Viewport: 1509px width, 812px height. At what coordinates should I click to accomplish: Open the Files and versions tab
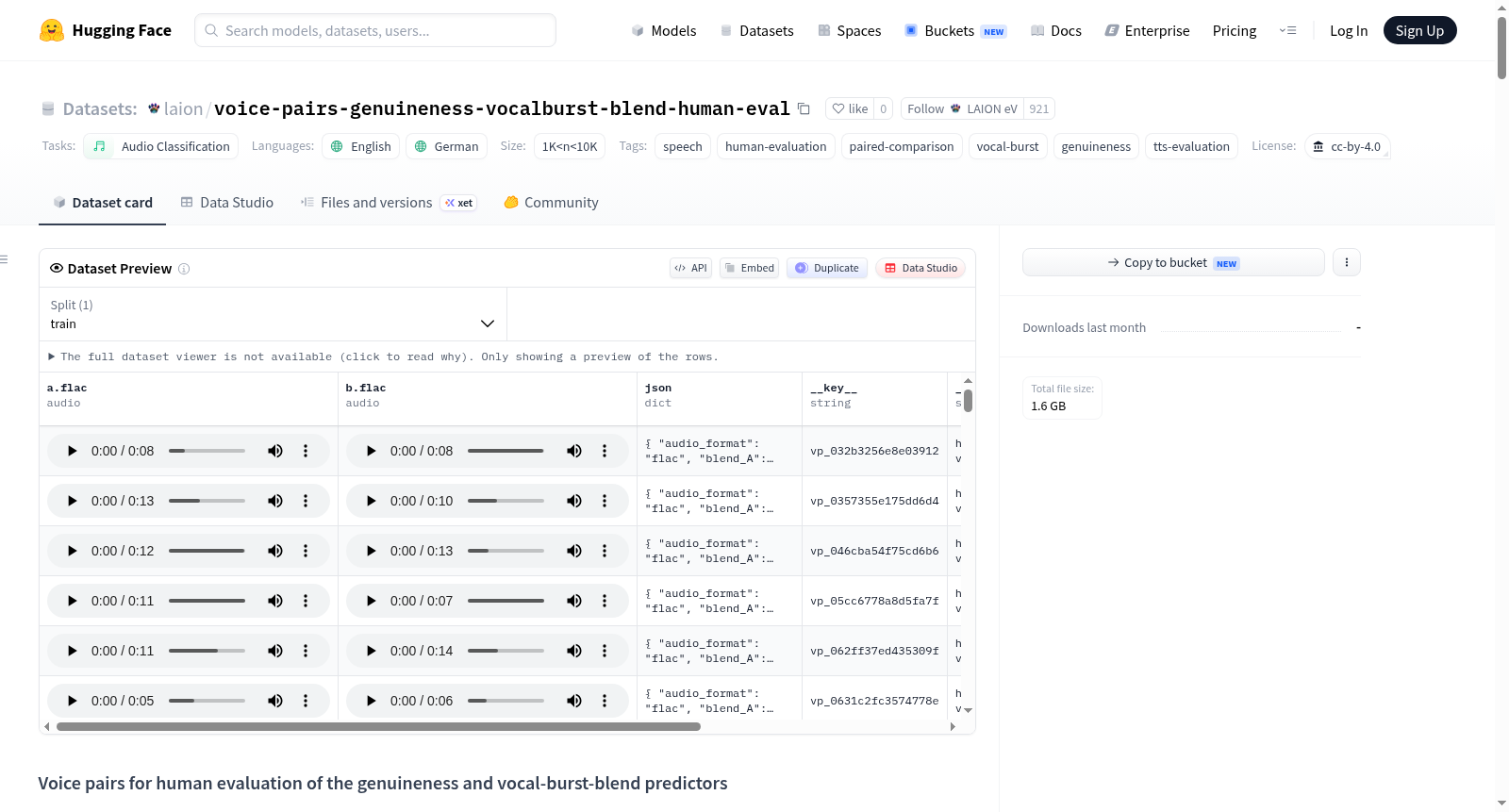click(x=389, y=203)
